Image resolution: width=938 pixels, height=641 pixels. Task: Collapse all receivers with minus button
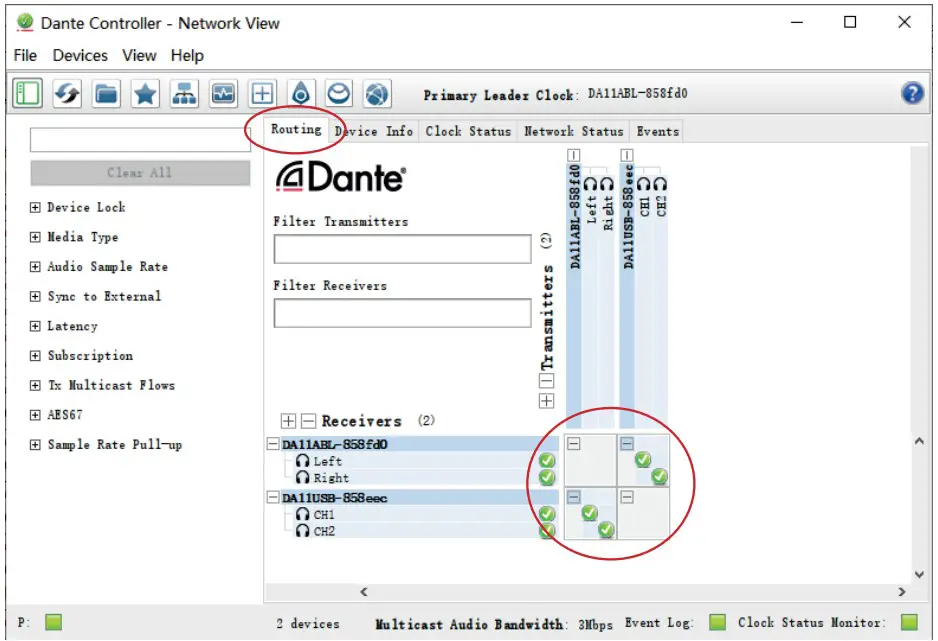click(308, 421)
